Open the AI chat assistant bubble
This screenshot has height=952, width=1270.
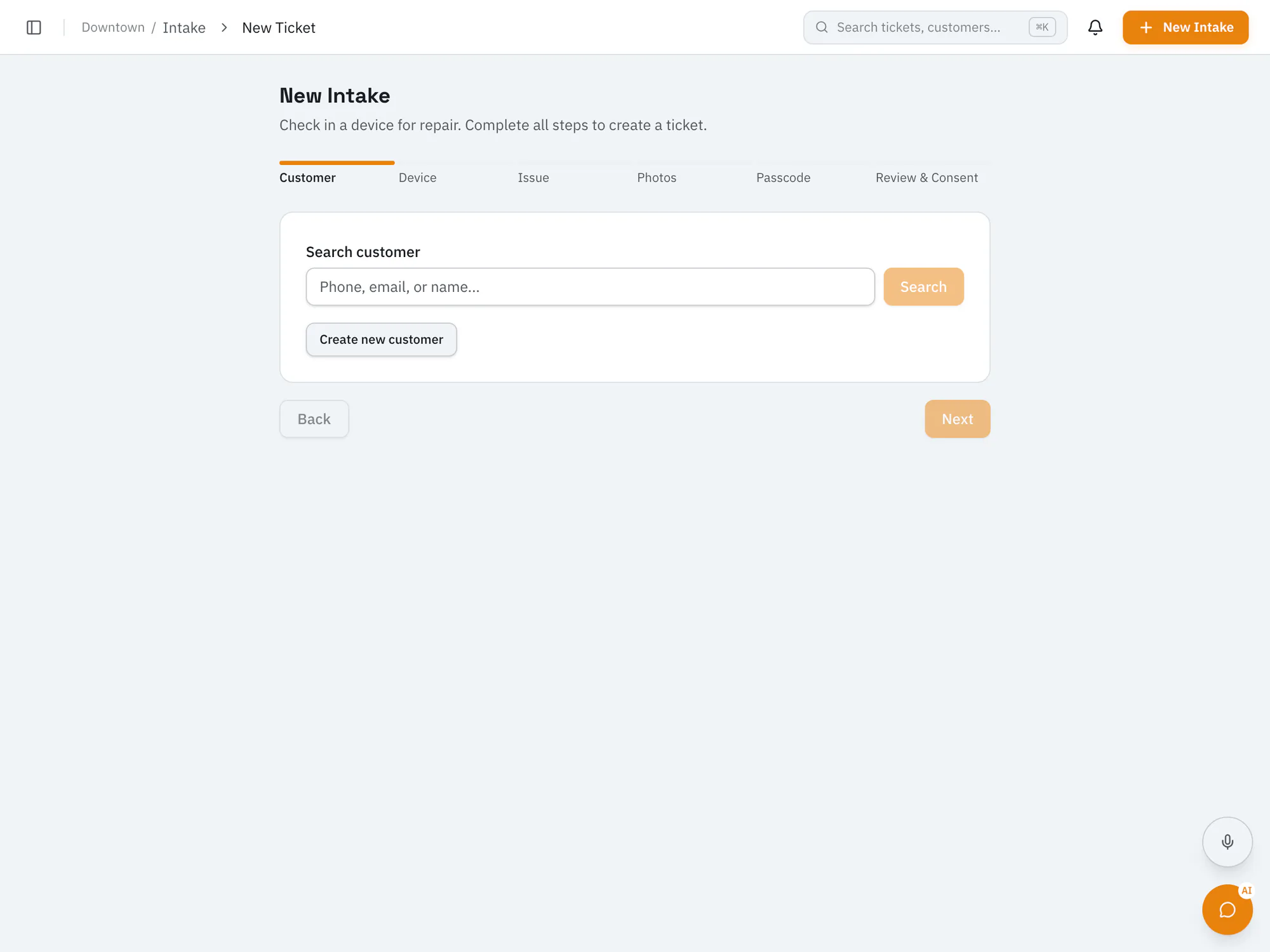point(1227,909)
